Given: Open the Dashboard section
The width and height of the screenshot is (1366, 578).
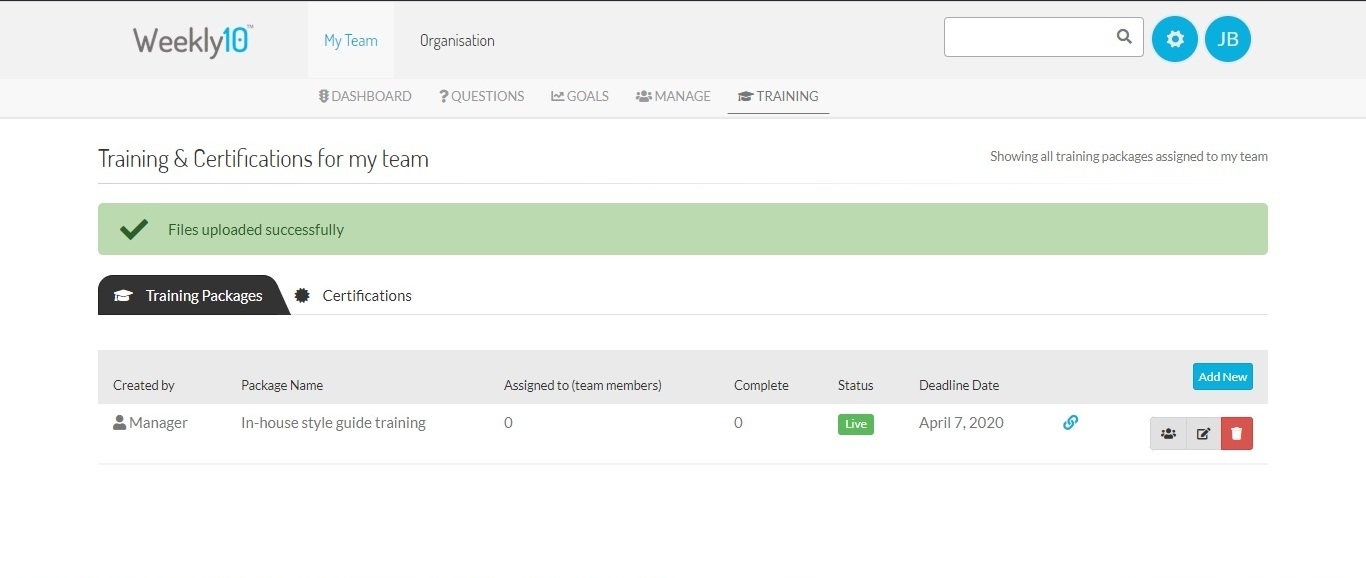Looking at the screenshot, I should [x=365, y=97].
